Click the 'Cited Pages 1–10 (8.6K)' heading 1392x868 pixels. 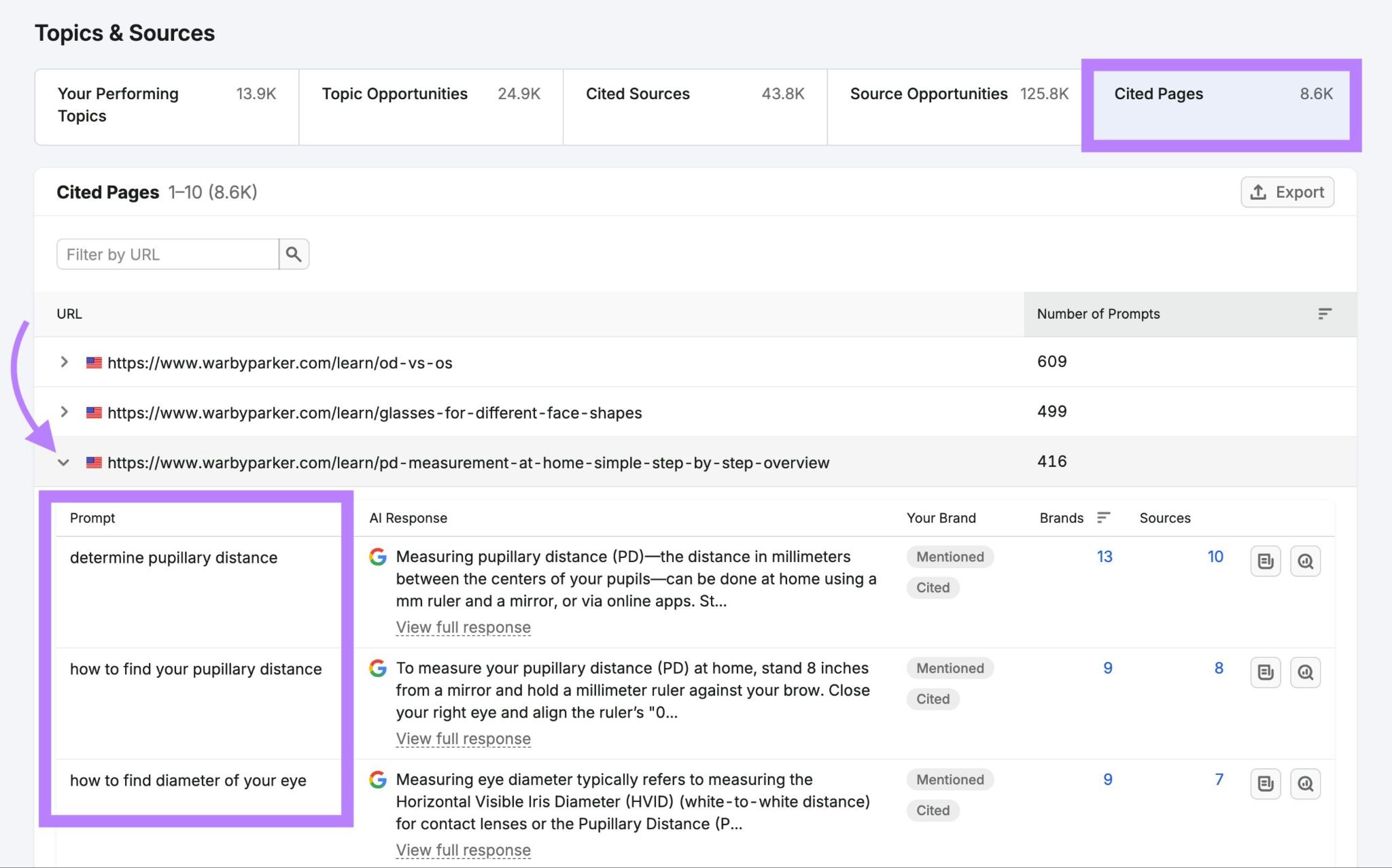157,192
